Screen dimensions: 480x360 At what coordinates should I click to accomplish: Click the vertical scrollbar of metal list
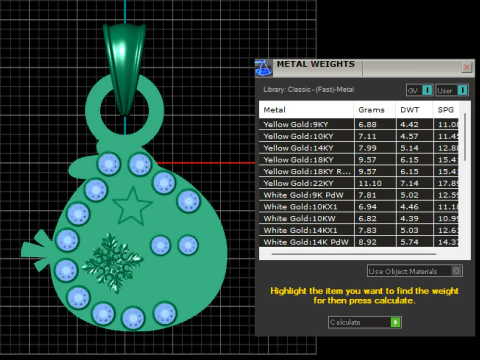coord(465,137)
